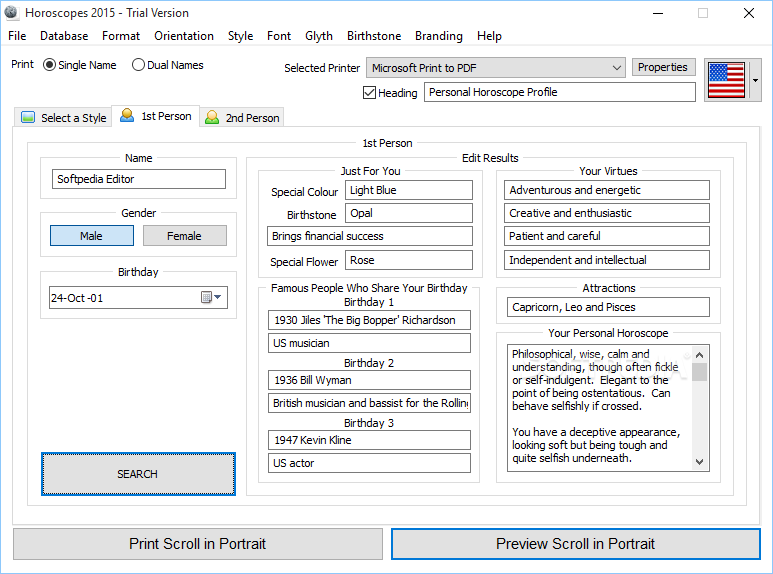Click the Horoscopes app globe icon
Viewport: 773px width, 574px height.
point(11,13)
